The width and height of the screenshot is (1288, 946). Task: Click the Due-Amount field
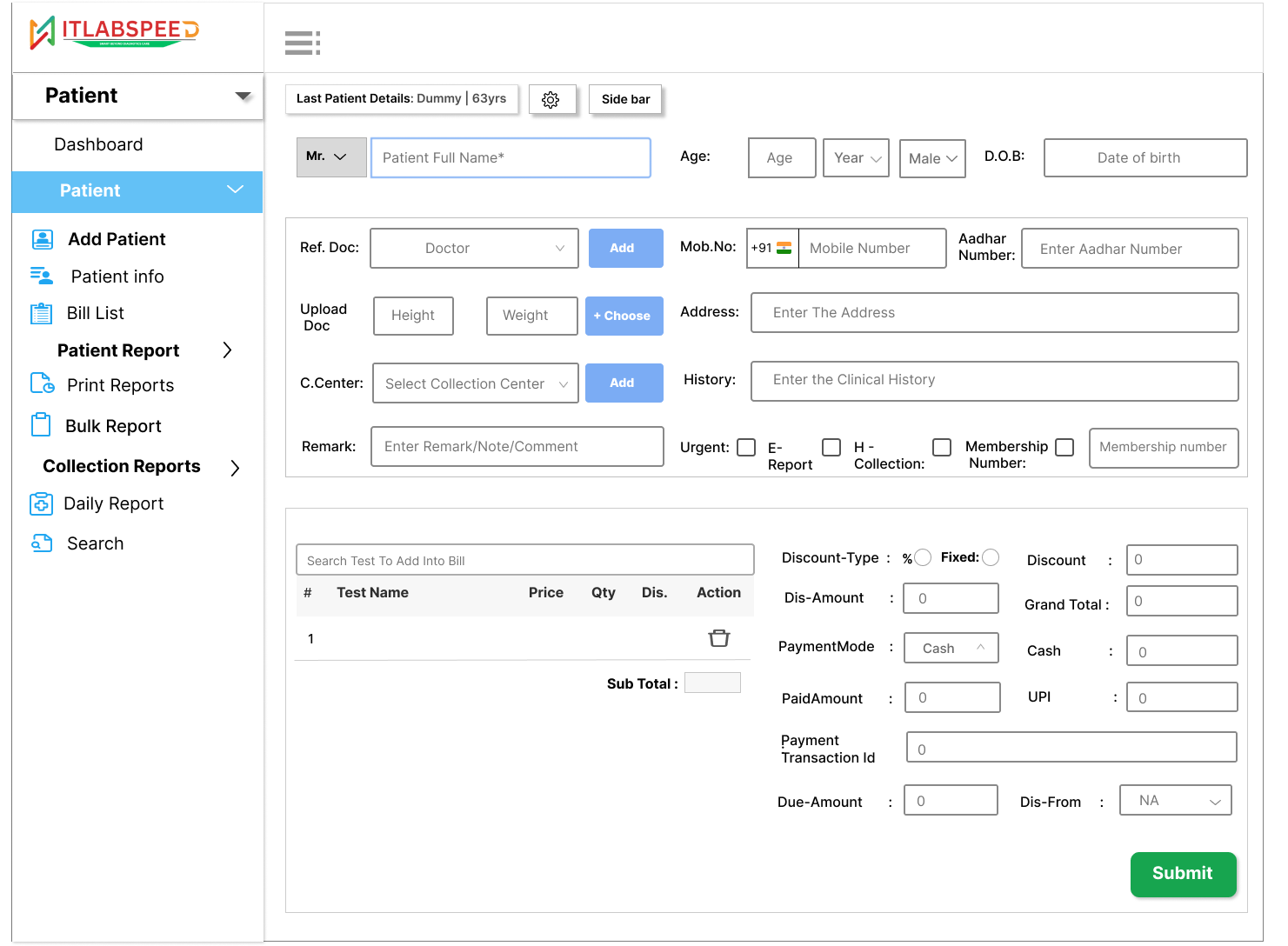[x=951, y=800]
